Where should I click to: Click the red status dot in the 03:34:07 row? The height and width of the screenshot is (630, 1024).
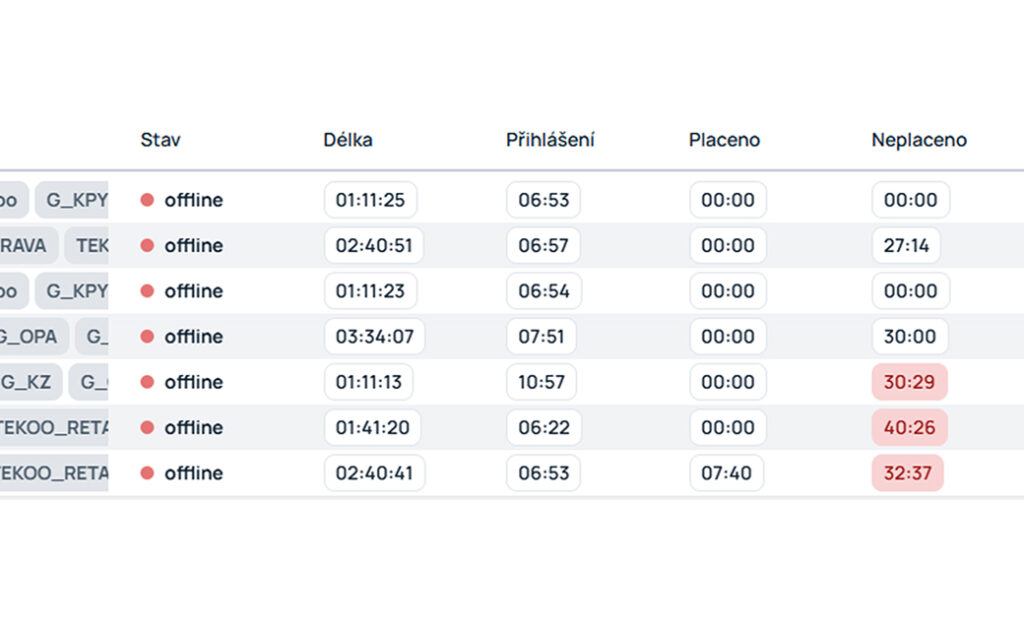147,336
